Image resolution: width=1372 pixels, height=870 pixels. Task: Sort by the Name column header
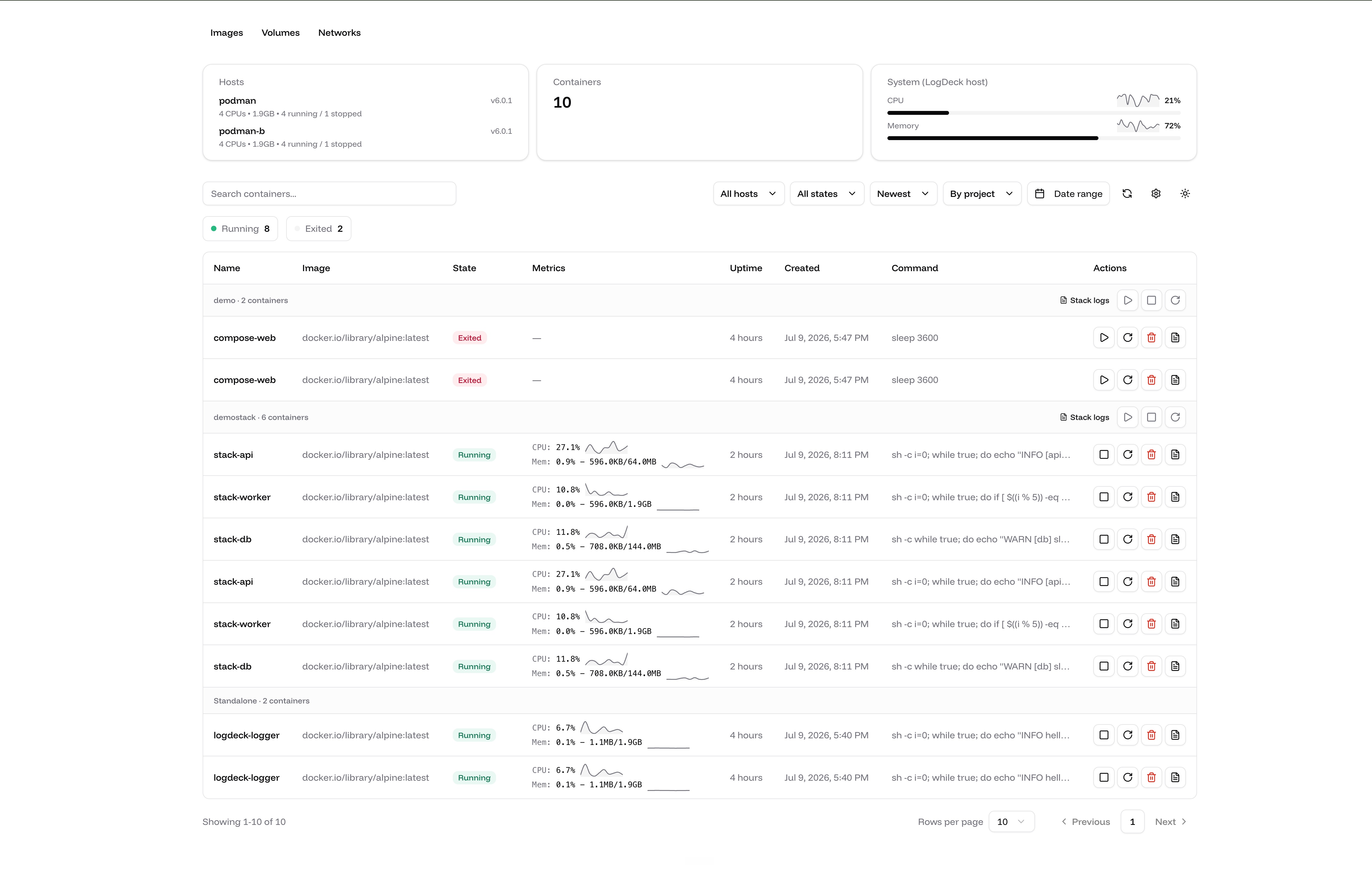[x=227, y=268]
